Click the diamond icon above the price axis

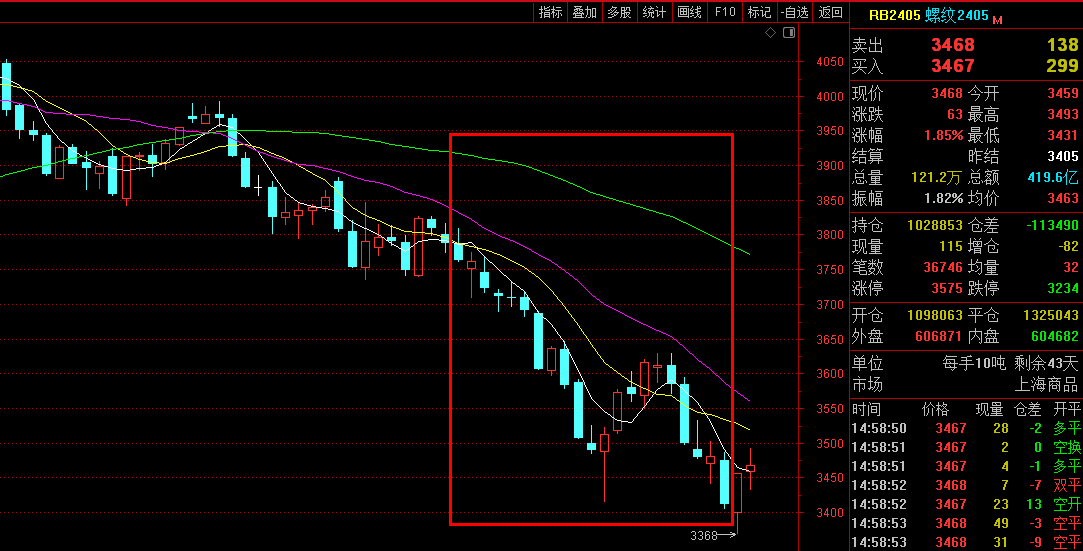[770, 33]
